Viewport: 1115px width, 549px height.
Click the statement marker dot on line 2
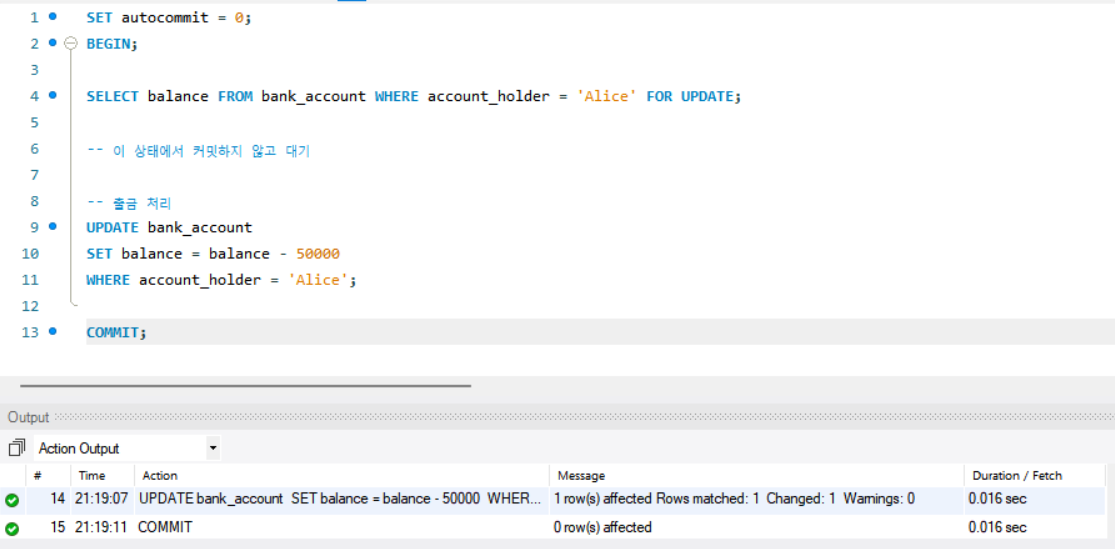tap(52, 43)
